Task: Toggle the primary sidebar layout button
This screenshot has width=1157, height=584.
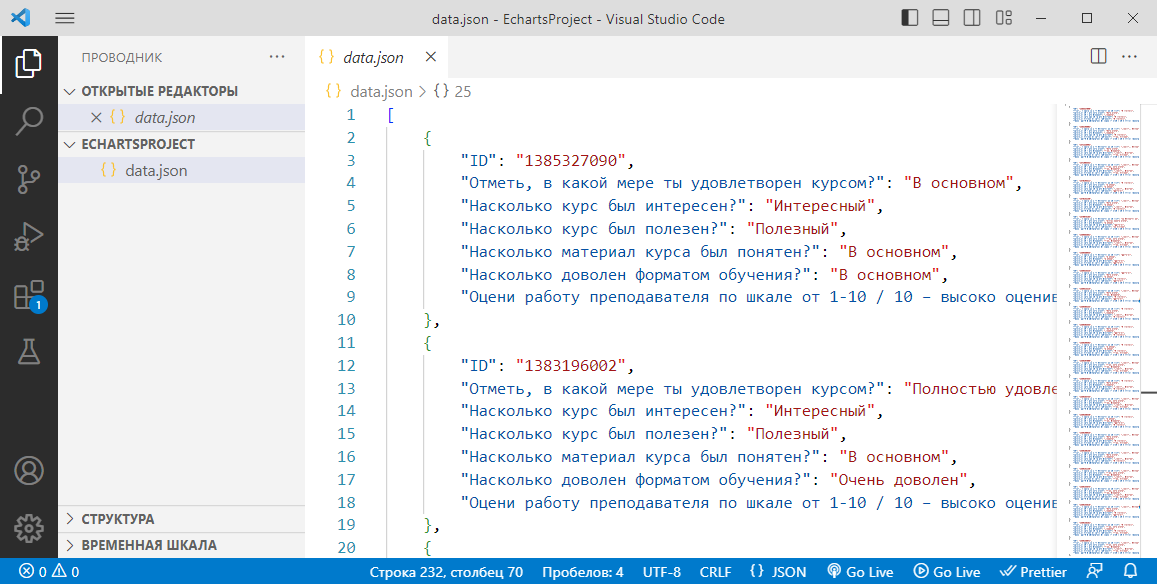Action: point(910,18)
